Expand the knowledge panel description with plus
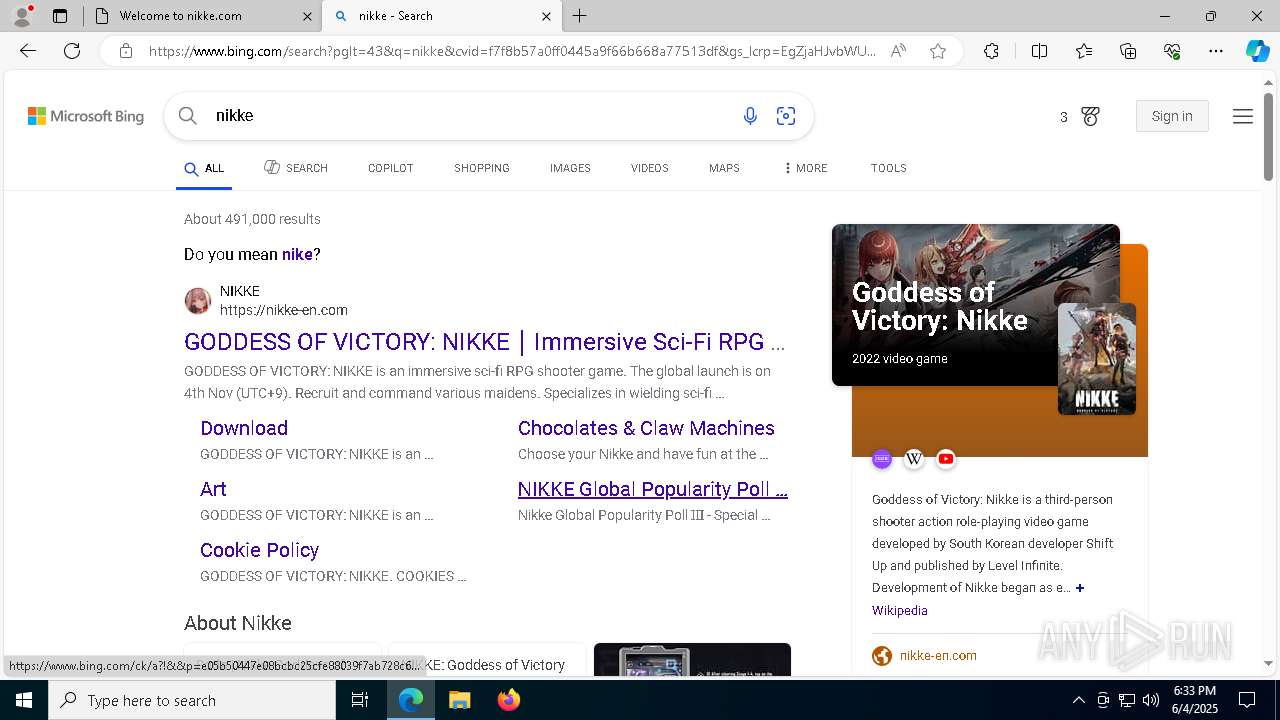1280x720 pixels. coord(1080,588)
